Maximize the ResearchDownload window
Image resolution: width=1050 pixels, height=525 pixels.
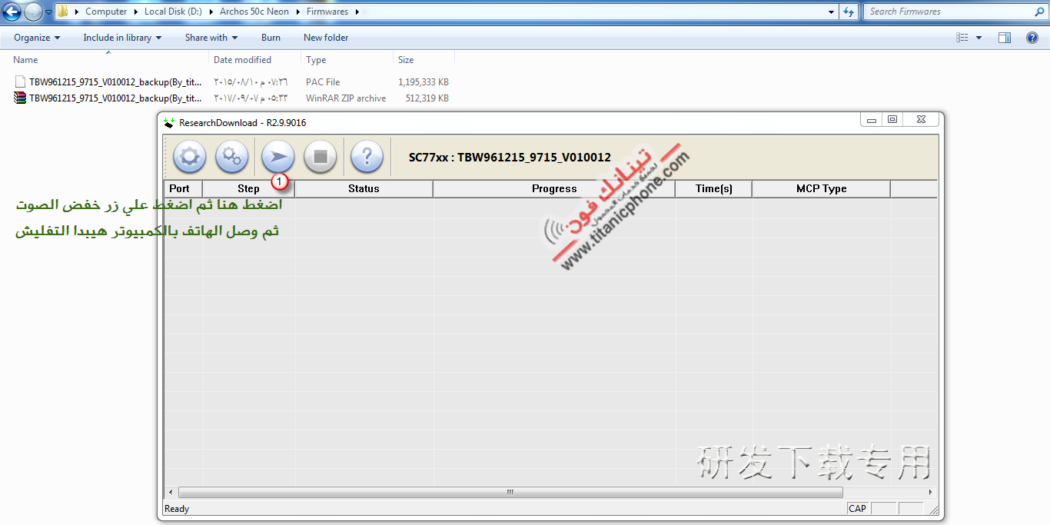[x=892, y=121]
